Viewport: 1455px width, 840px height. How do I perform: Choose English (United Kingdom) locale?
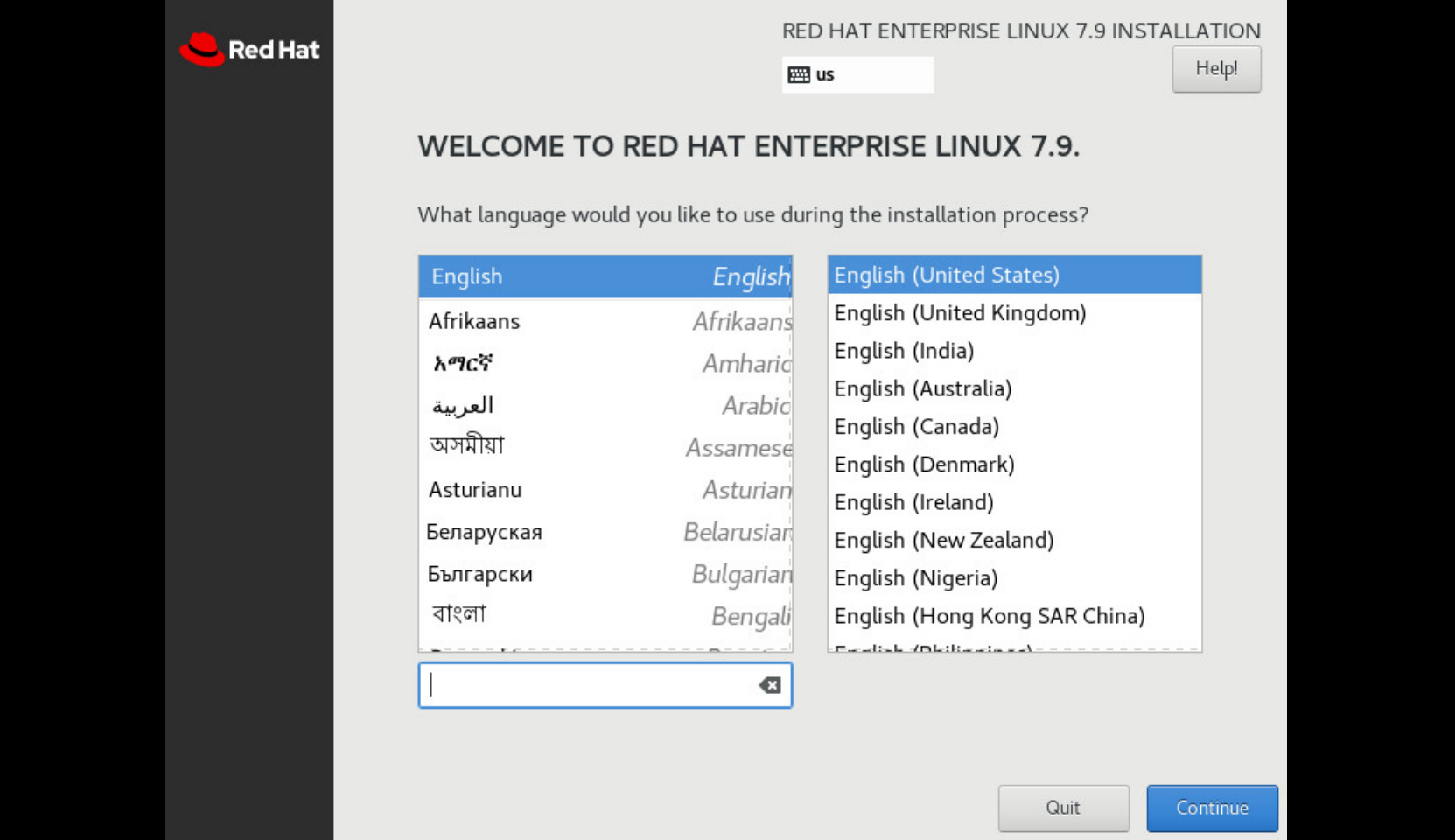(1015, 313)
